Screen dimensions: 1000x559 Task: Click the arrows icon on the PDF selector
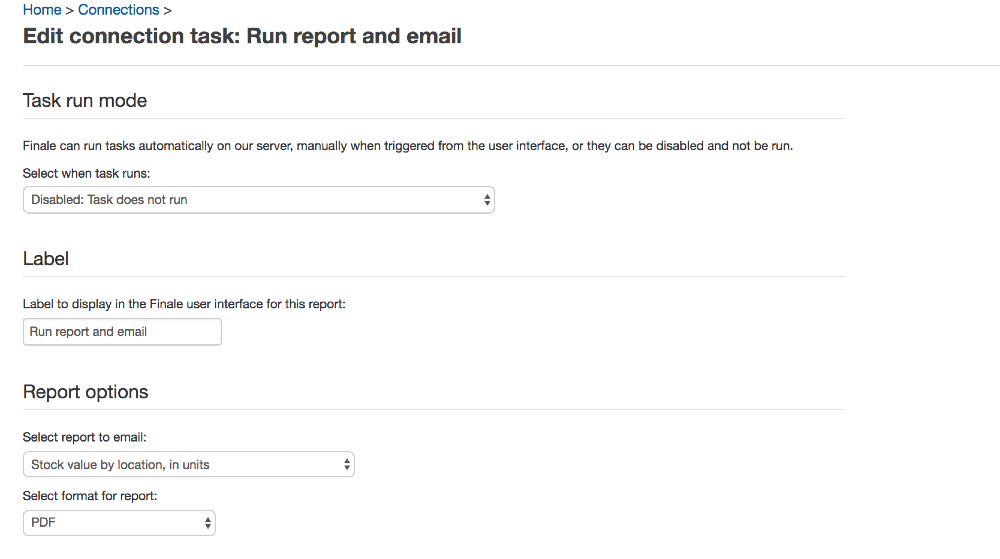point(207,523)
